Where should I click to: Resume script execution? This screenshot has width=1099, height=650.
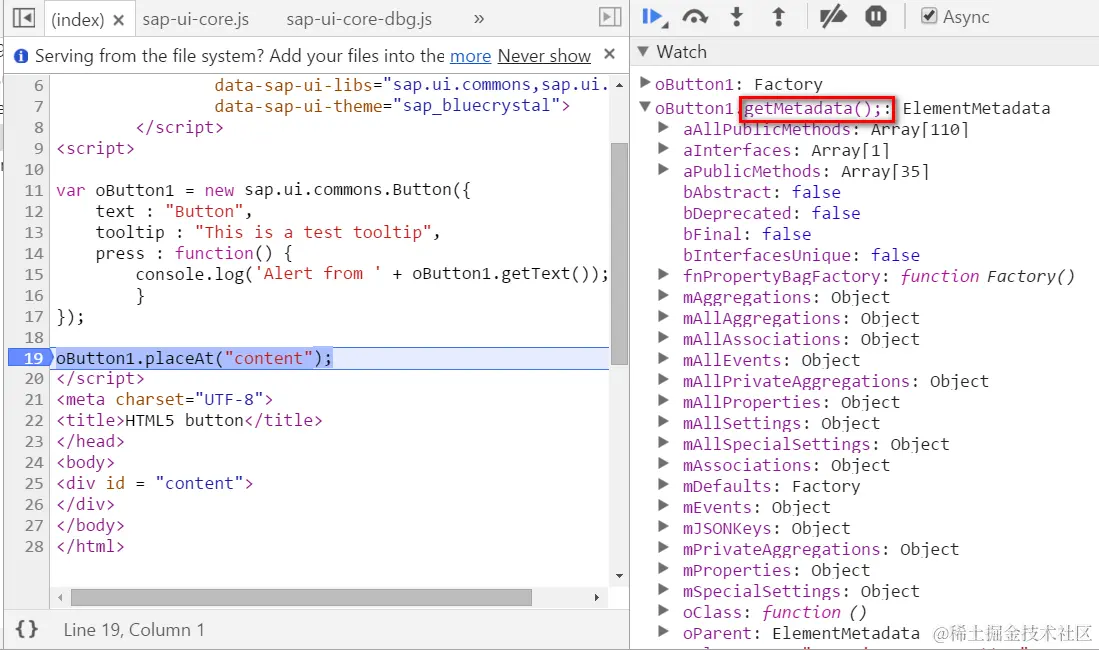click(x=655, y=17)
